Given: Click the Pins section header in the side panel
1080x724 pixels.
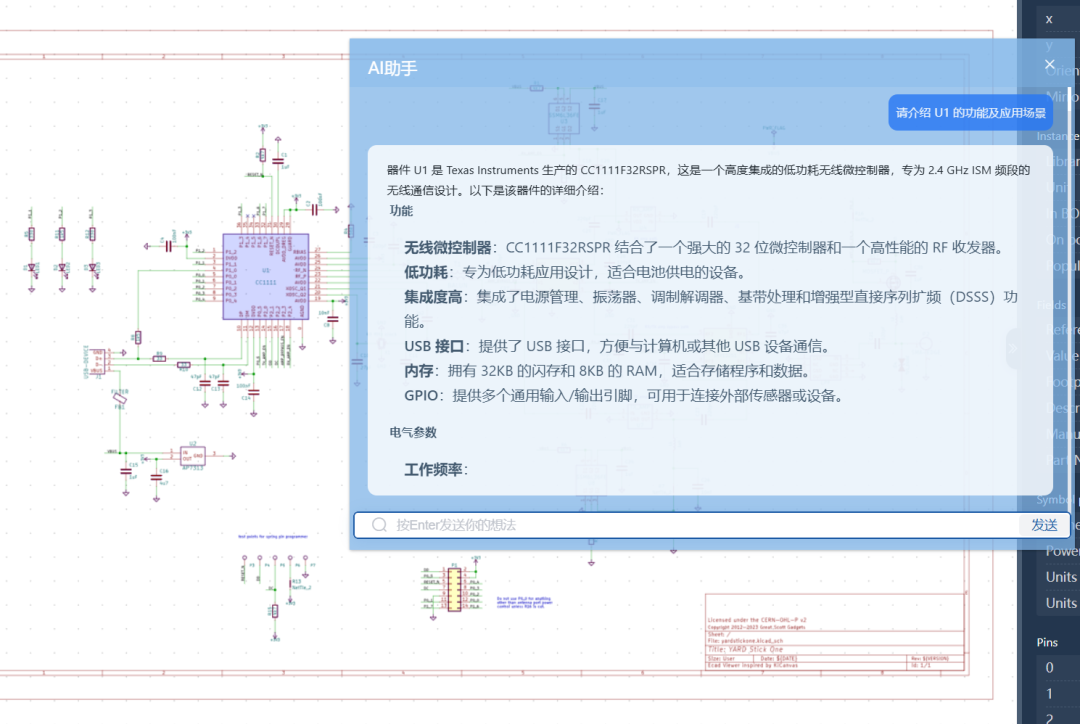Looking at the screenshot, I should tap(1047, 642).
